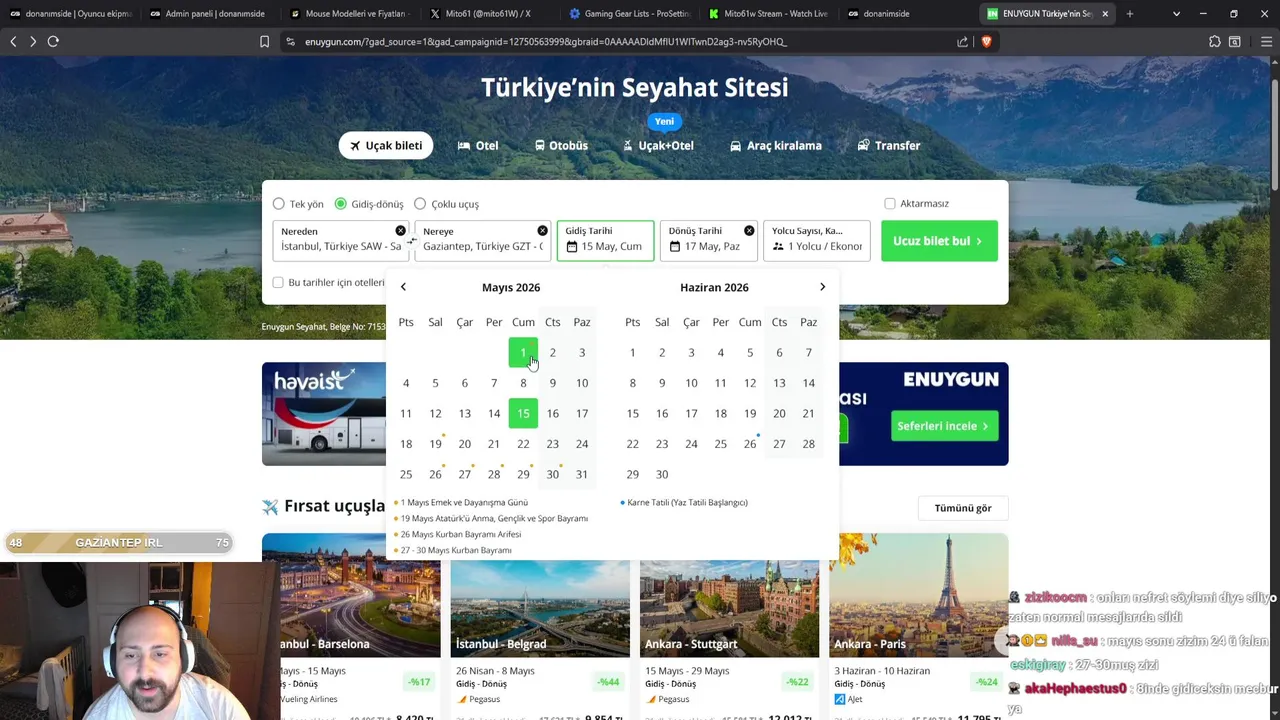Select Tek yön one-way option
Screen dimensions: 1280x720
(299, 204)
